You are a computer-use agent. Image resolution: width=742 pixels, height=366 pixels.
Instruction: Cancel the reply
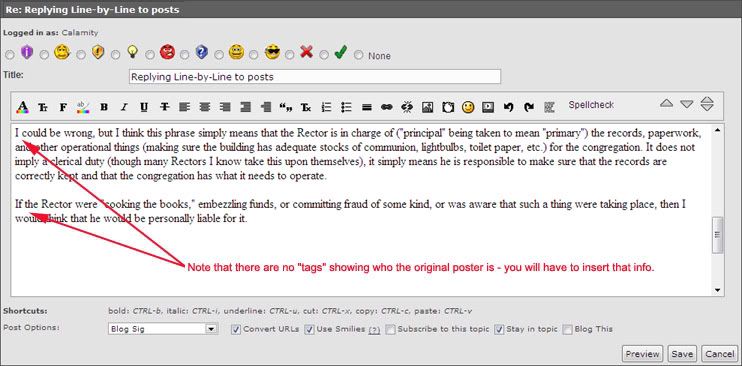click(x=720, y=354)
